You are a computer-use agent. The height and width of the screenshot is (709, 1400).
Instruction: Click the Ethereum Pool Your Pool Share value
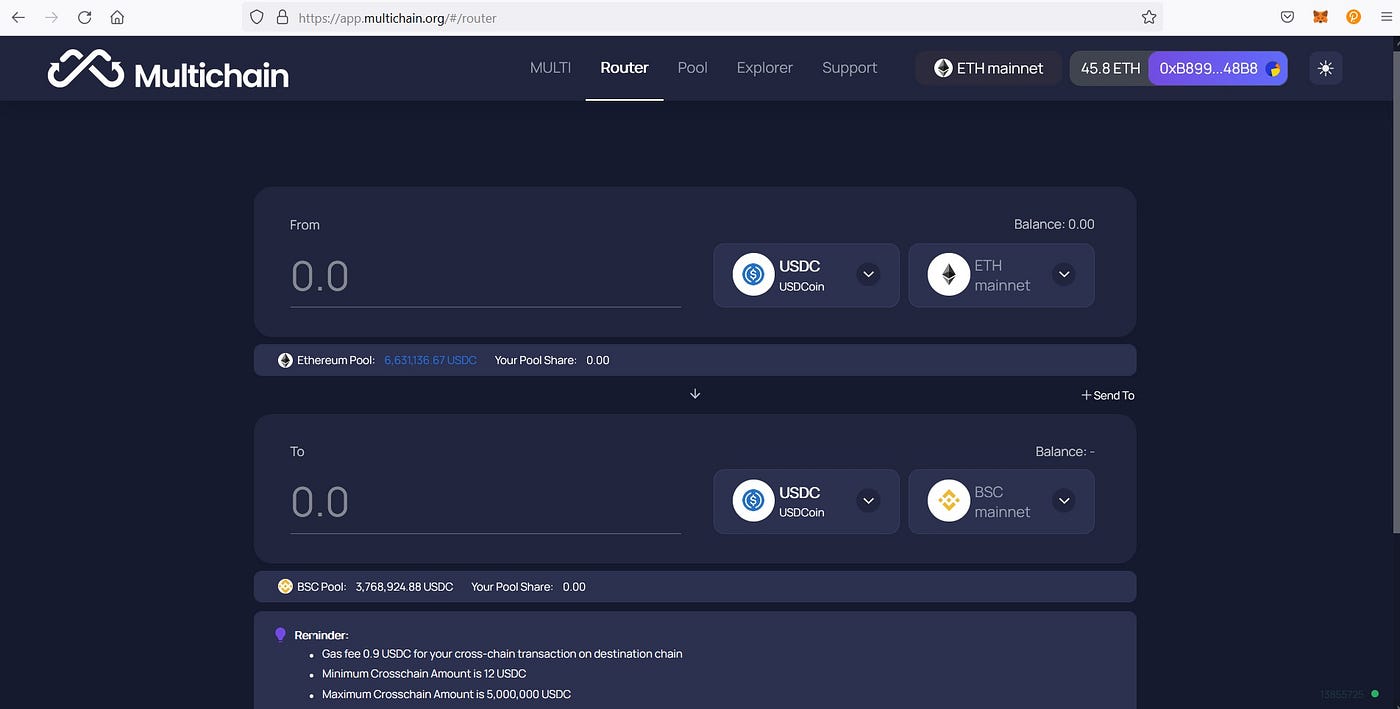coord(598,360)
